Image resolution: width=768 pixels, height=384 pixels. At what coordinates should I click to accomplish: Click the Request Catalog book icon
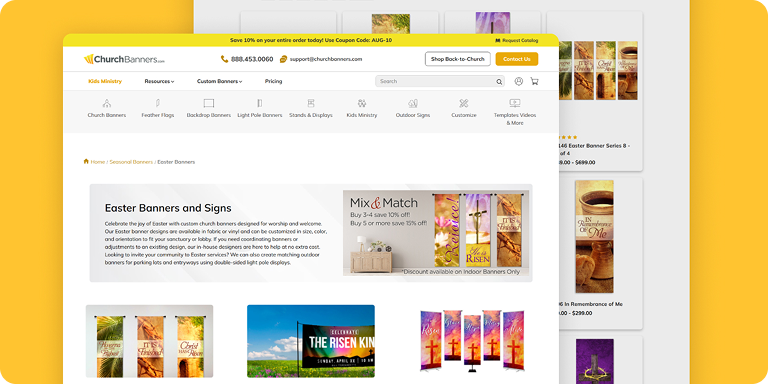pos(498,41)
